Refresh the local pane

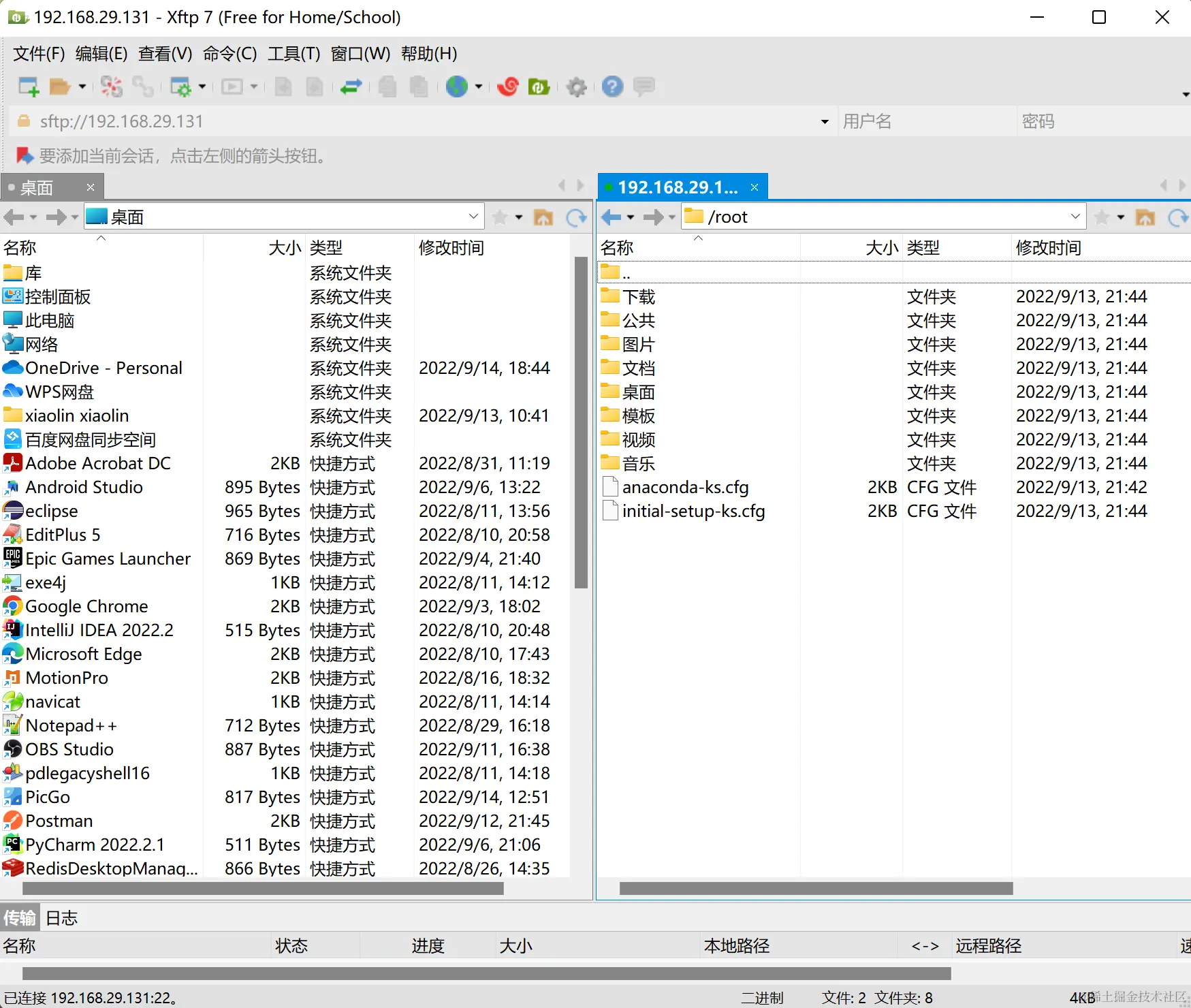576,217
